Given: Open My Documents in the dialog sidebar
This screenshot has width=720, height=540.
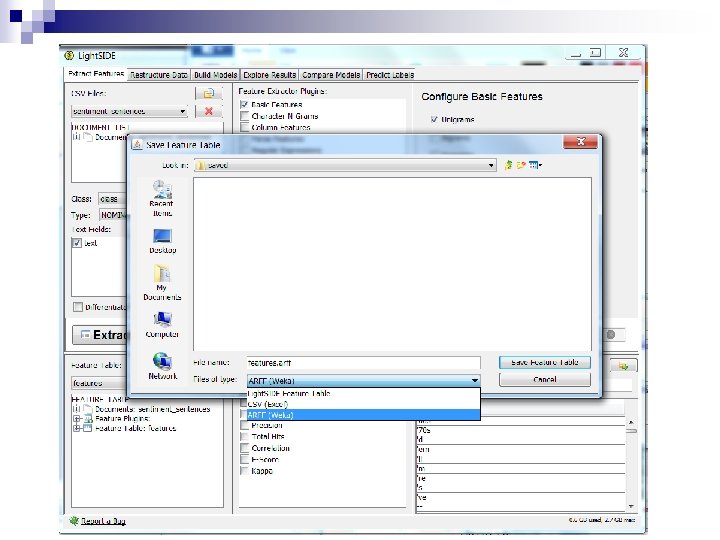Looking at the screenshot, I should [162, 282].
